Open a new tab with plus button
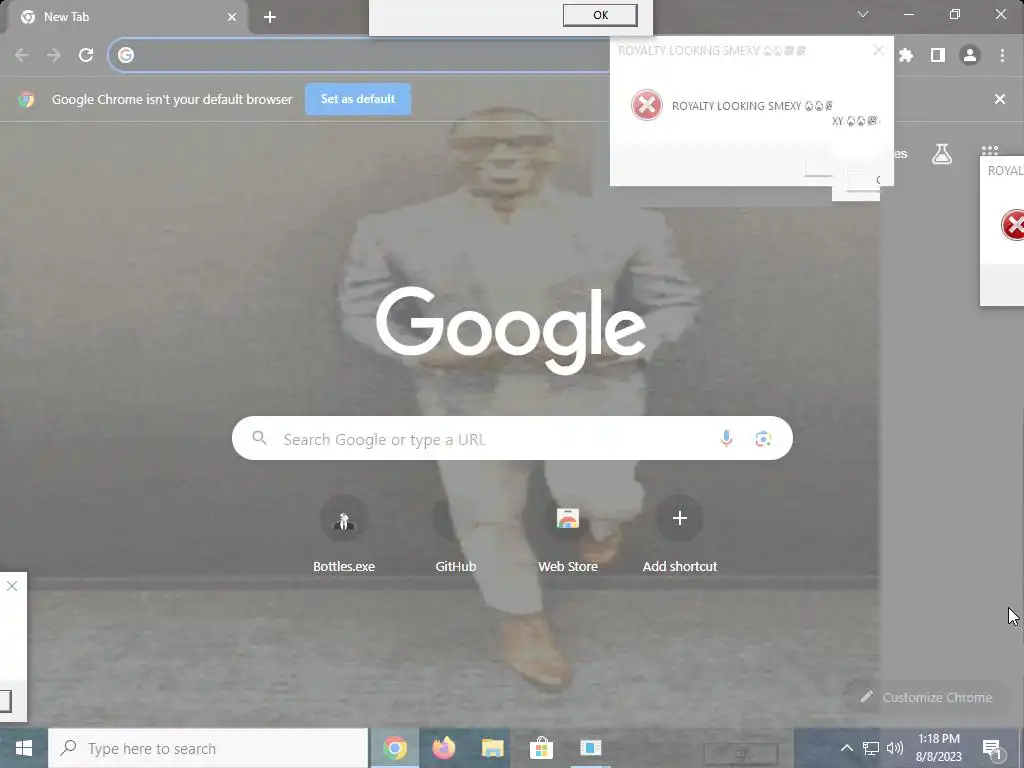Image resolution: width=1024 pixels, height=768 pixels. [x=270, y=17]
